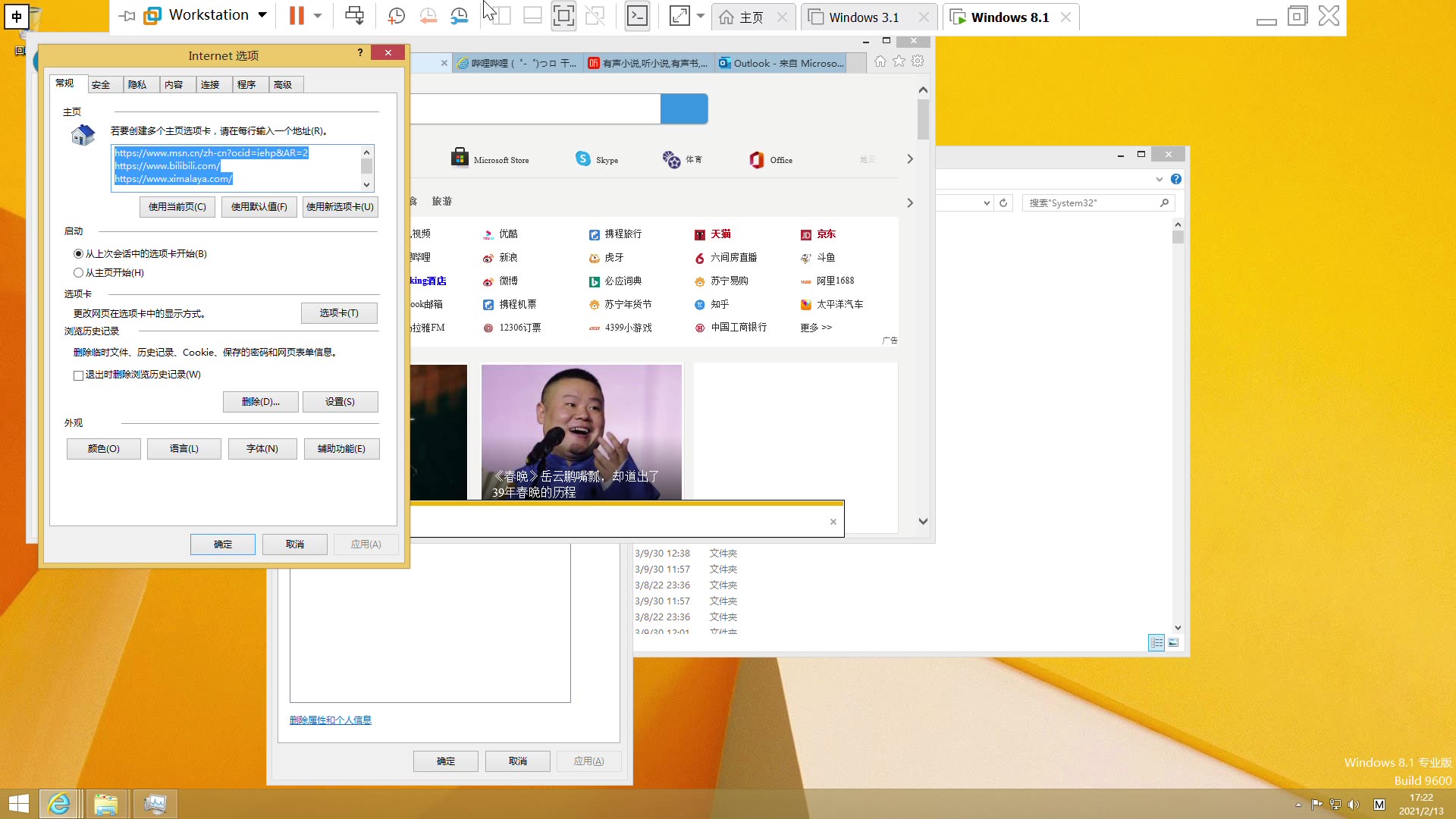Open Explorer address bar history dropdown
Image resolution: width=1456 pixels, height=819 pixels.
[x=987, y=202]
